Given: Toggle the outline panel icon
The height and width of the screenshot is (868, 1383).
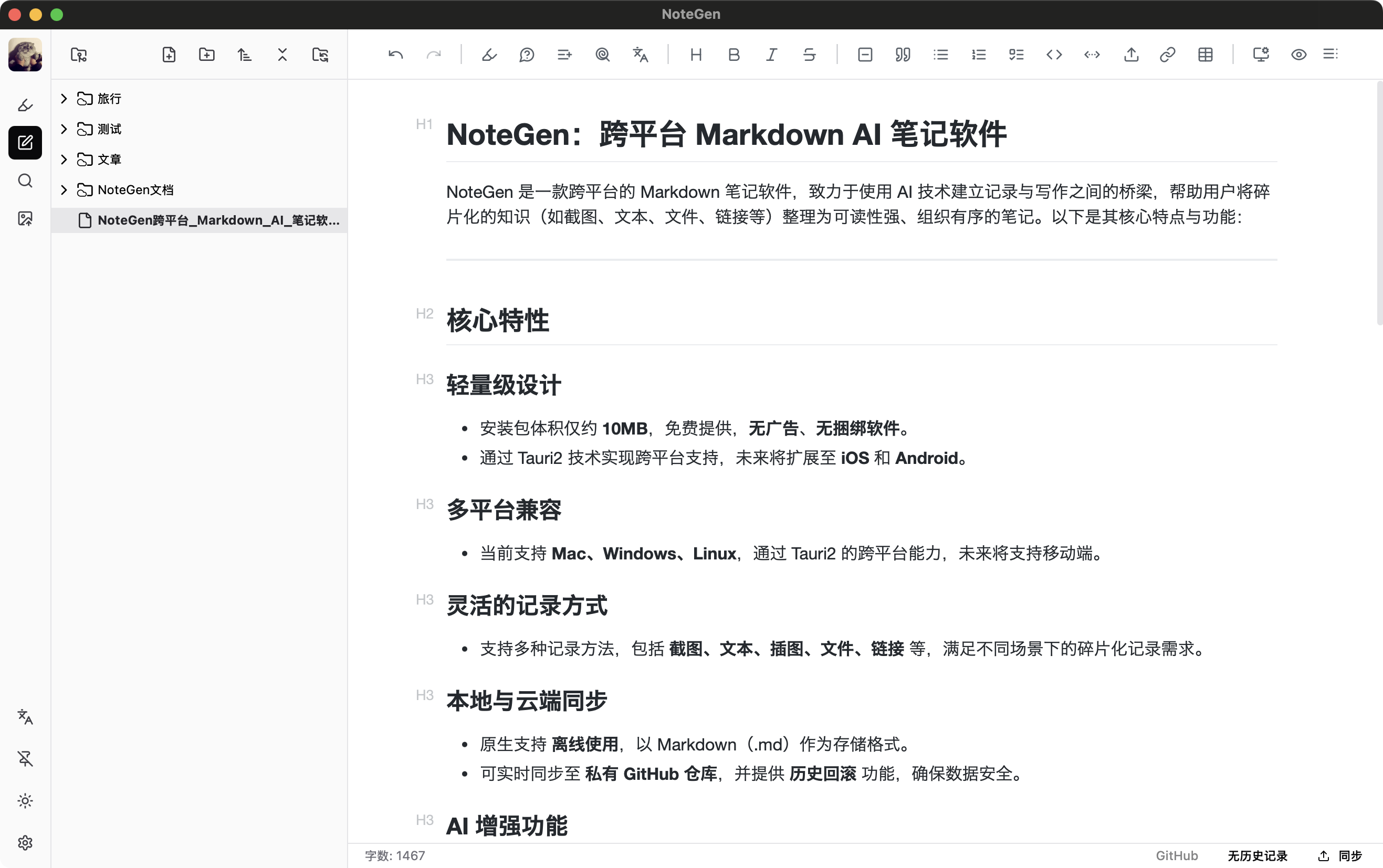Looking at the screenshot, I should coord(1330,55).
